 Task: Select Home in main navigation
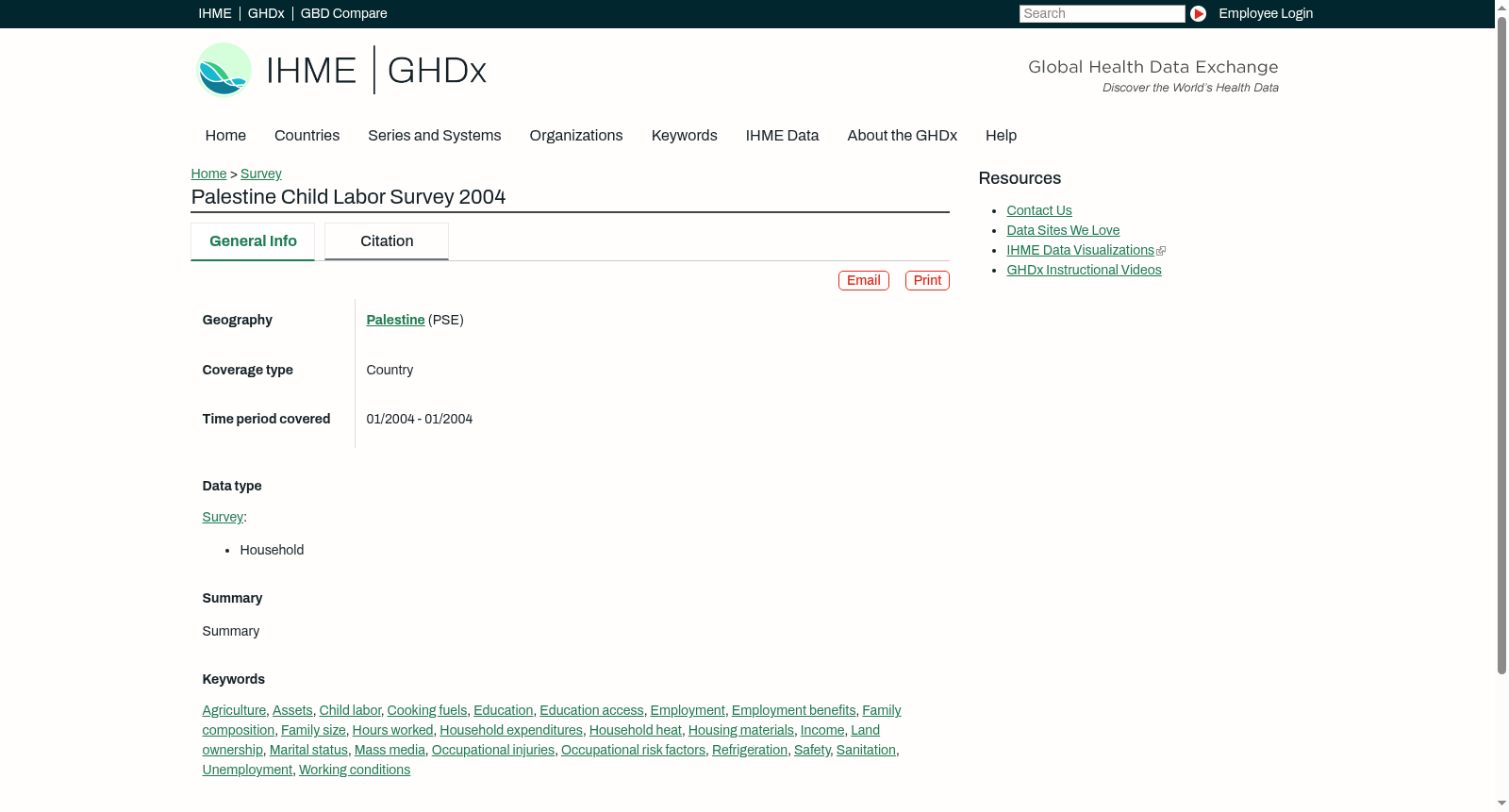[x=225, y=136]
